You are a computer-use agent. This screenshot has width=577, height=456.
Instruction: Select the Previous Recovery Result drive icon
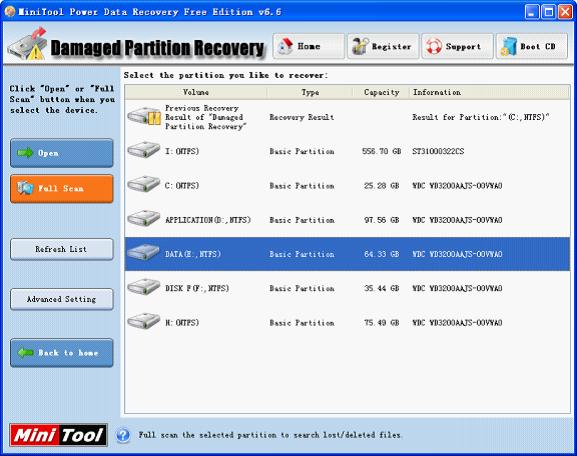click(144, 116)
